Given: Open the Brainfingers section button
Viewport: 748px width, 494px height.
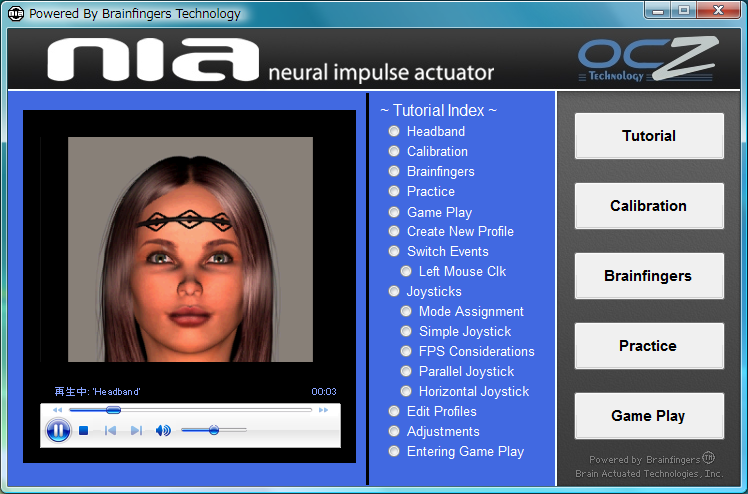Looking at the screenshot, I should click(649, 276).
